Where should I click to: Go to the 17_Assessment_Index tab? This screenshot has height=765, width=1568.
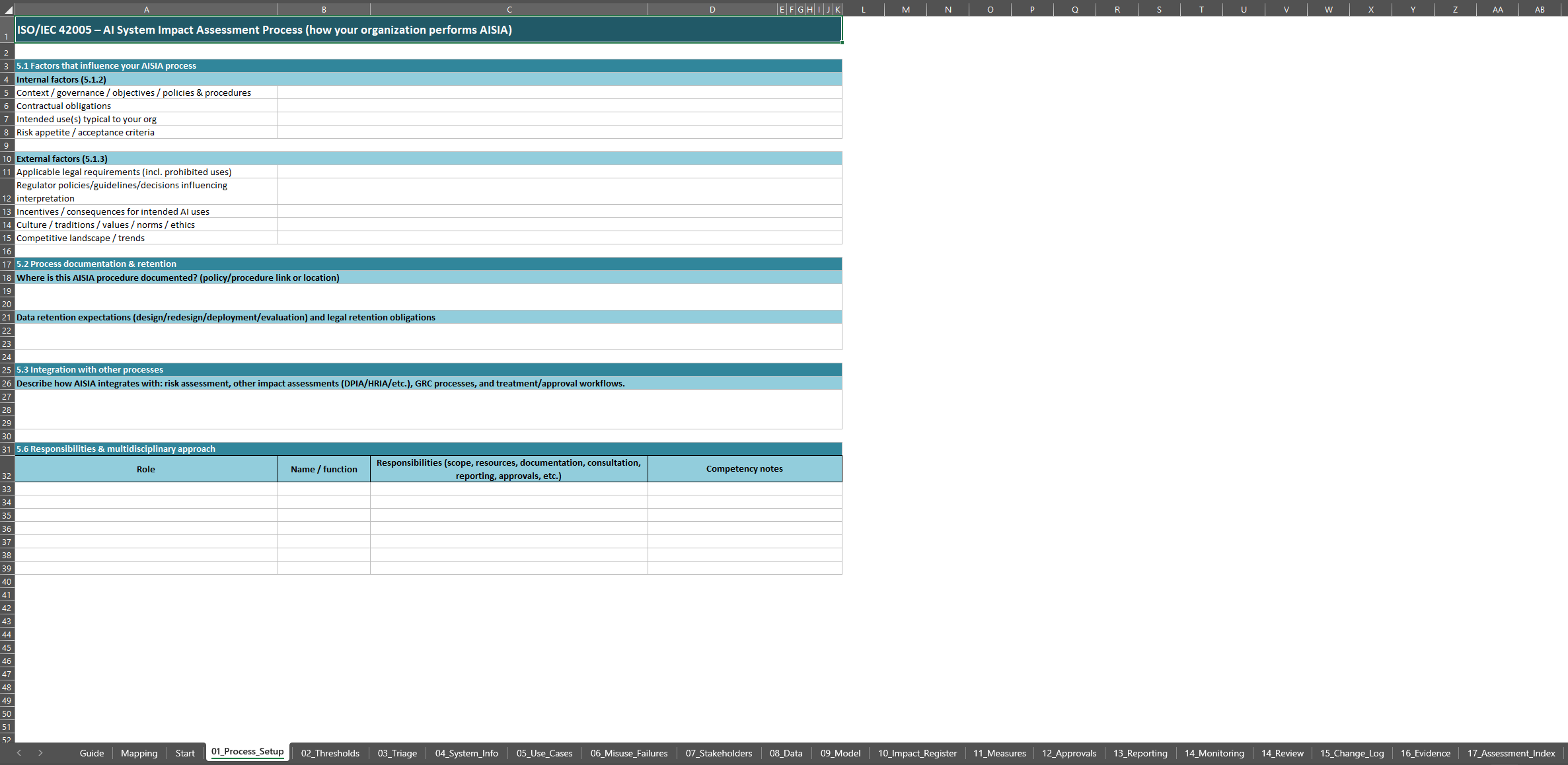[1511, 753]
